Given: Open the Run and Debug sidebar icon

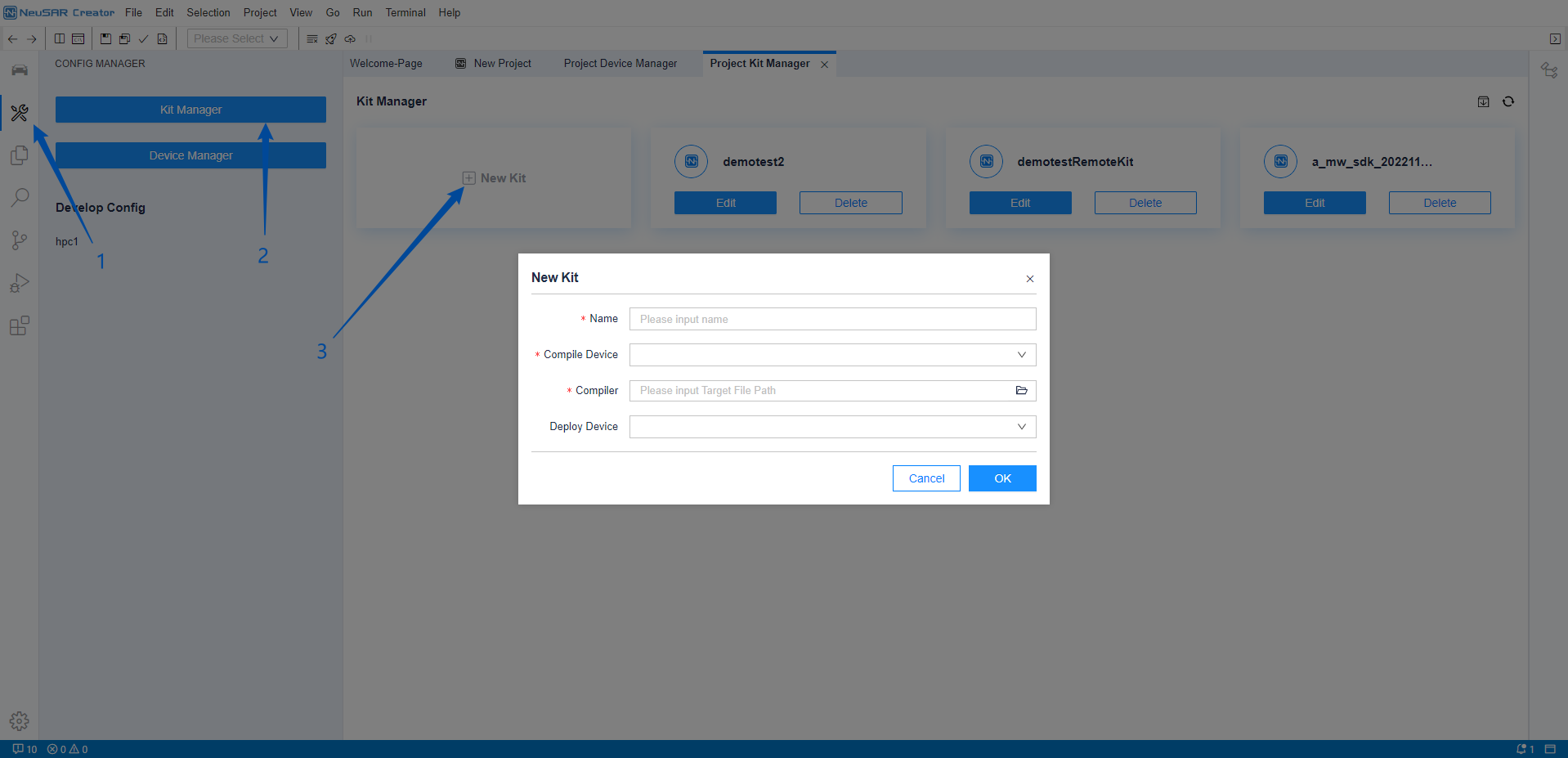Looking at the screenshot, I should (20, 283).
